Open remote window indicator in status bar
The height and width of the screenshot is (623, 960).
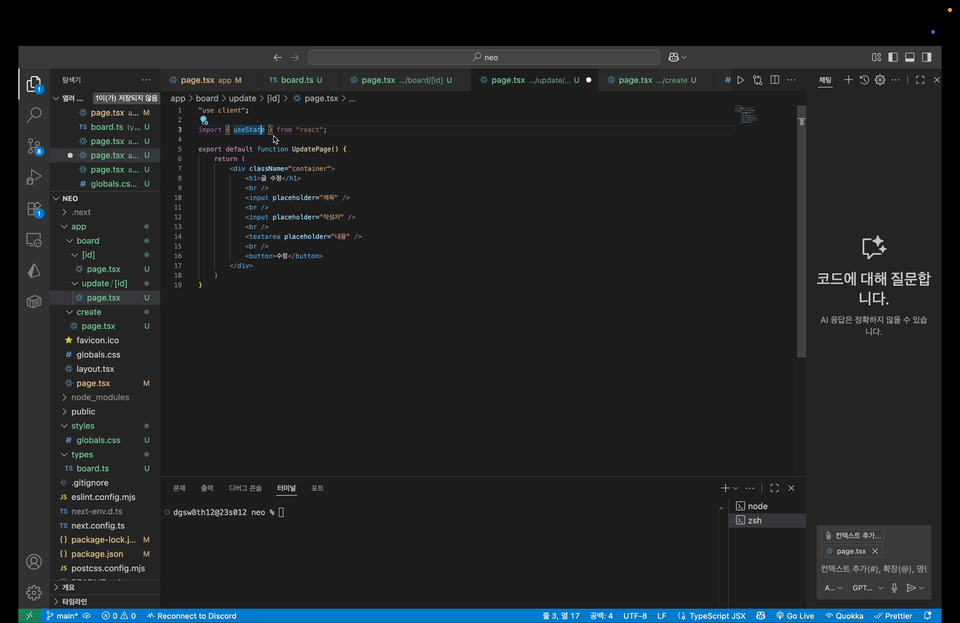click(29, 616)
